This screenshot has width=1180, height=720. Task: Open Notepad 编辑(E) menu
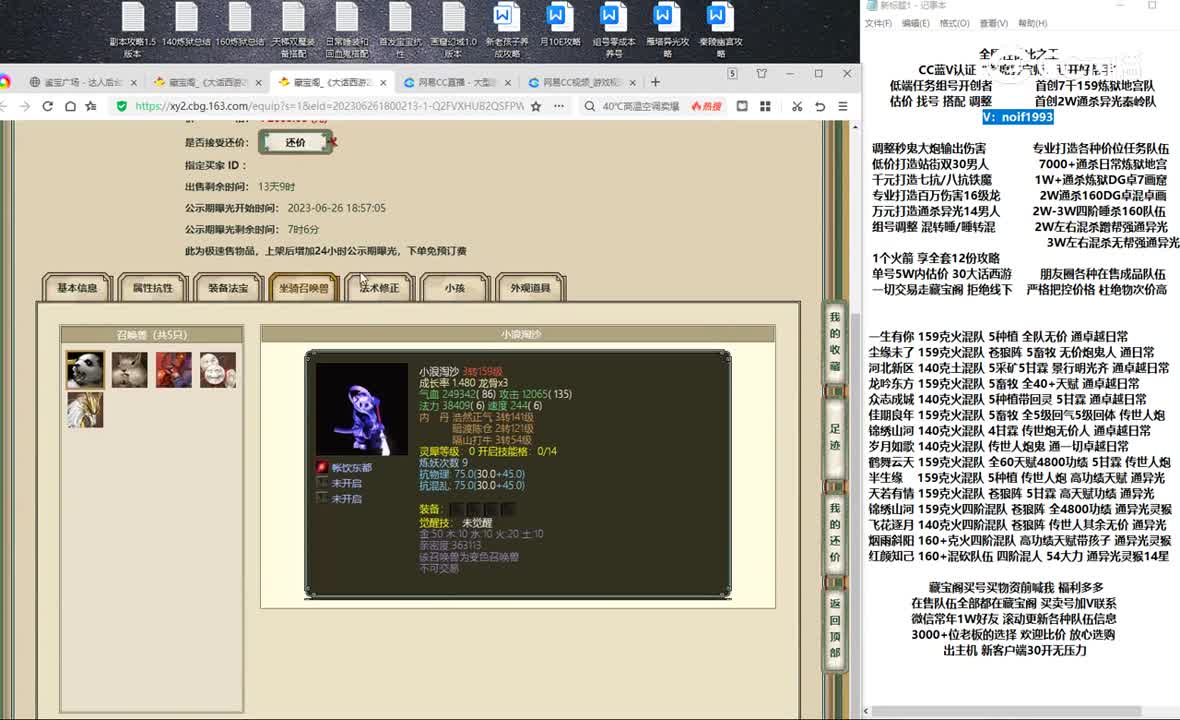[x=915, y=23]
